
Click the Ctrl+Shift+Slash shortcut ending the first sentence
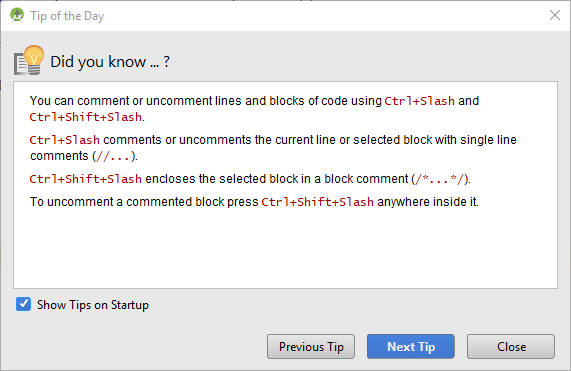tap(86, 117)
